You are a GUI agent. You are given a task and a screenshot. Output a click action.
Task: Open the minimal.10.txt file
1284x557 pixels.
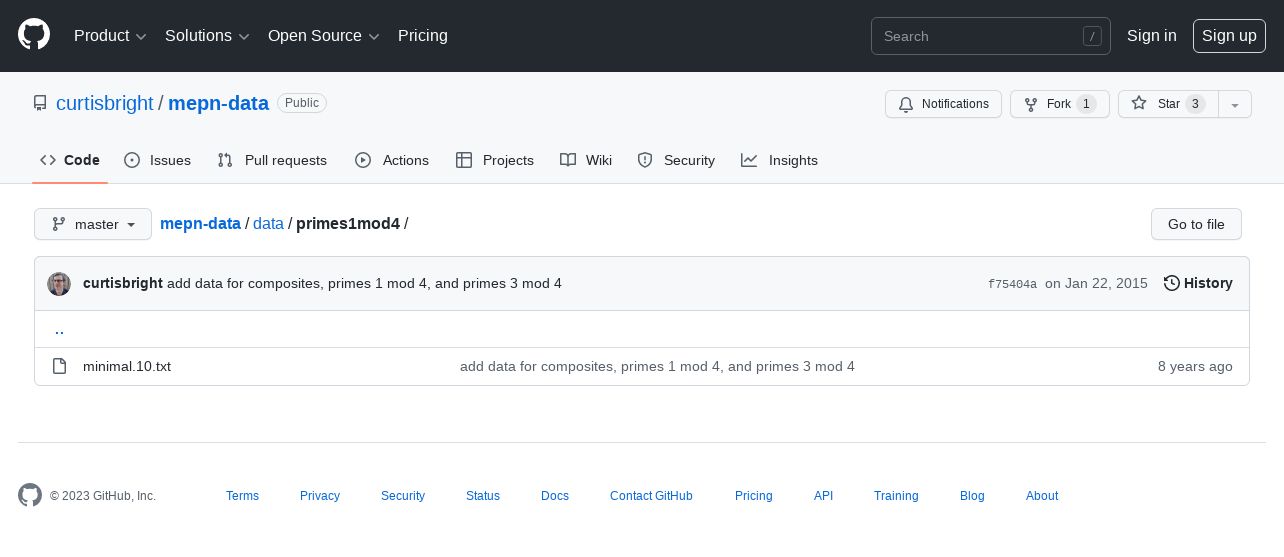tap(127, 366)
